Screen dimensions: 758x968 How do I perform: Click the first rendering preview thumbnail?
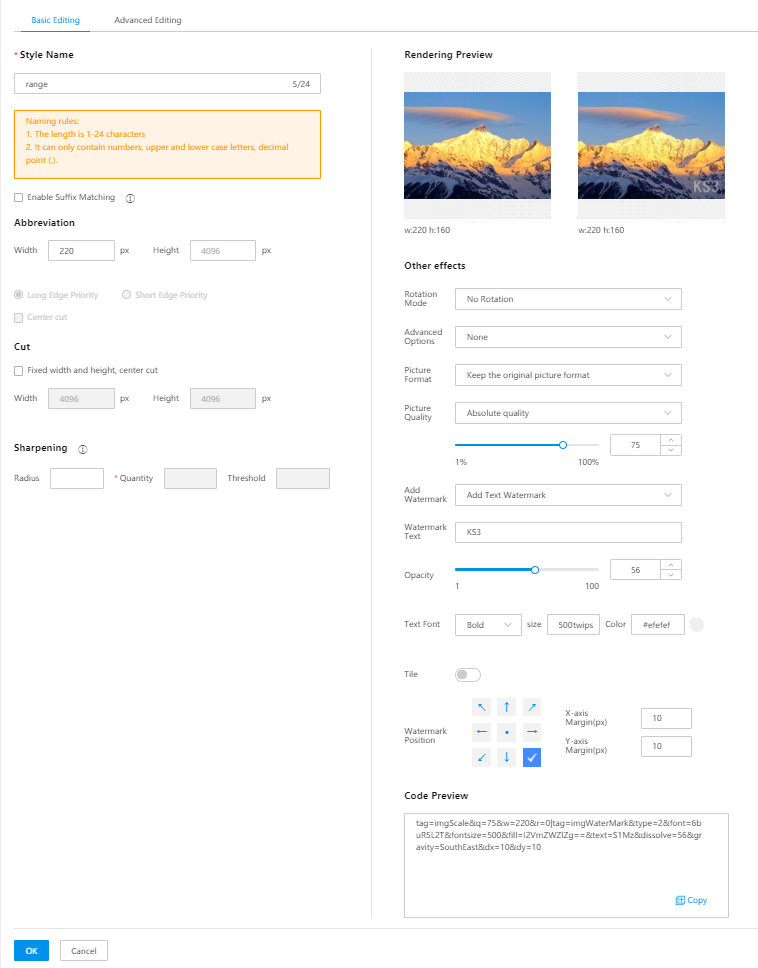[x=477, y=146]
